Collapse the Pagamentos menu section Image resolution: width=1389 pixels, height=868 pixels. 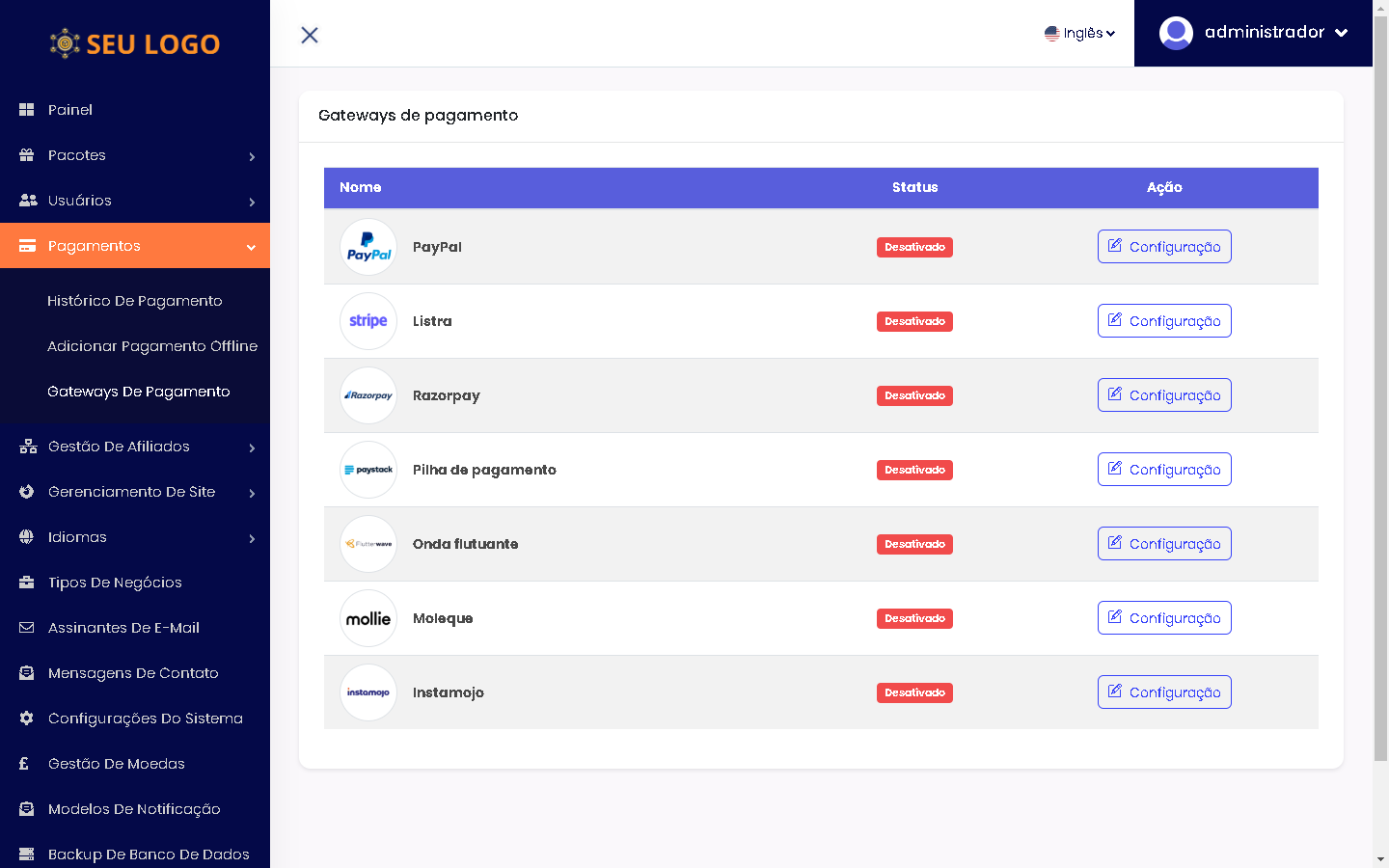[x=251, y=247]
